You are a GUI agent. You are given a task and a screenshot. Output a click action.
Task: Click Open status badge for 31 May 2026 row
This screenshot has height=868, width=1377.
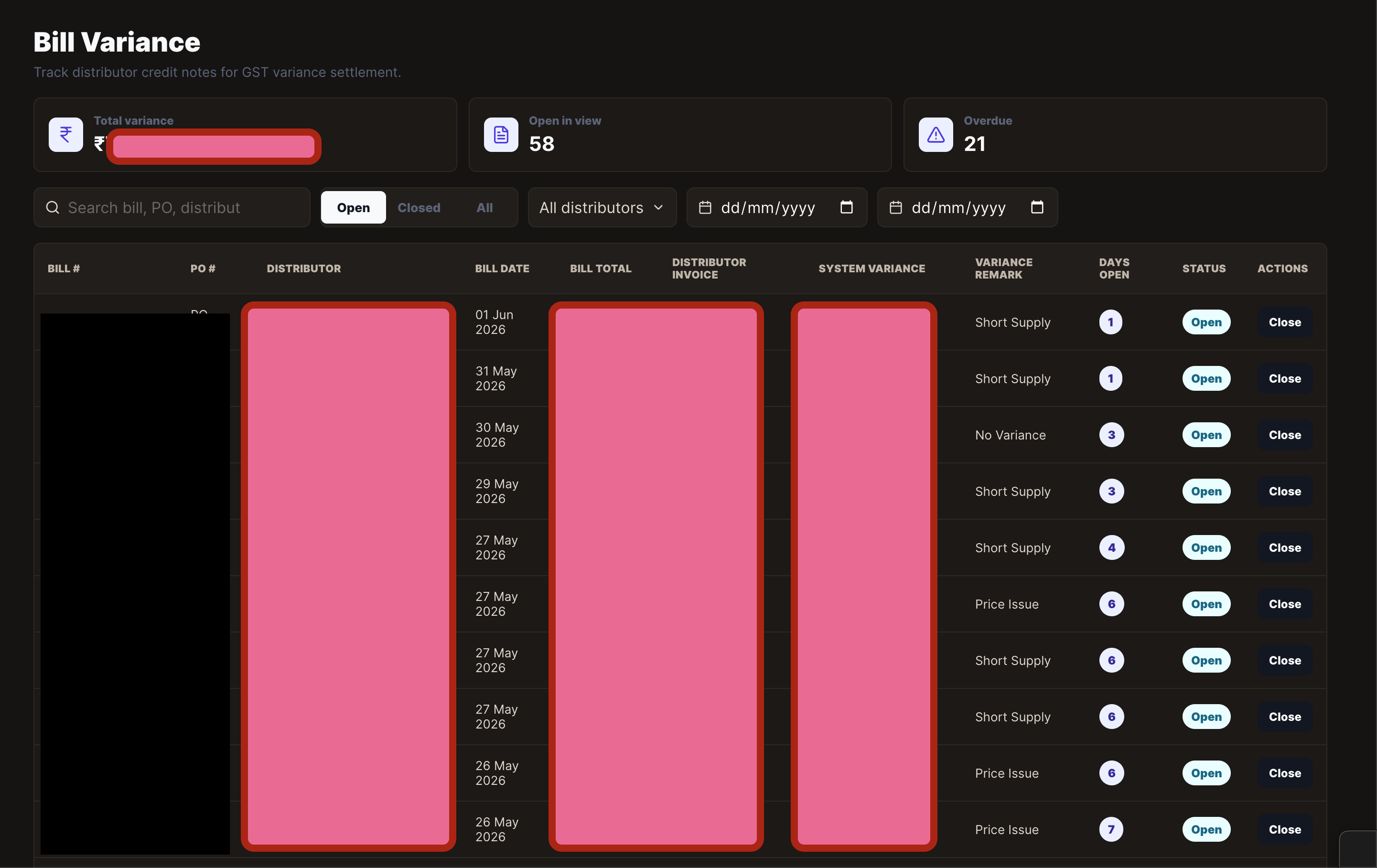pyautogui.click(x=1206, y=378)
